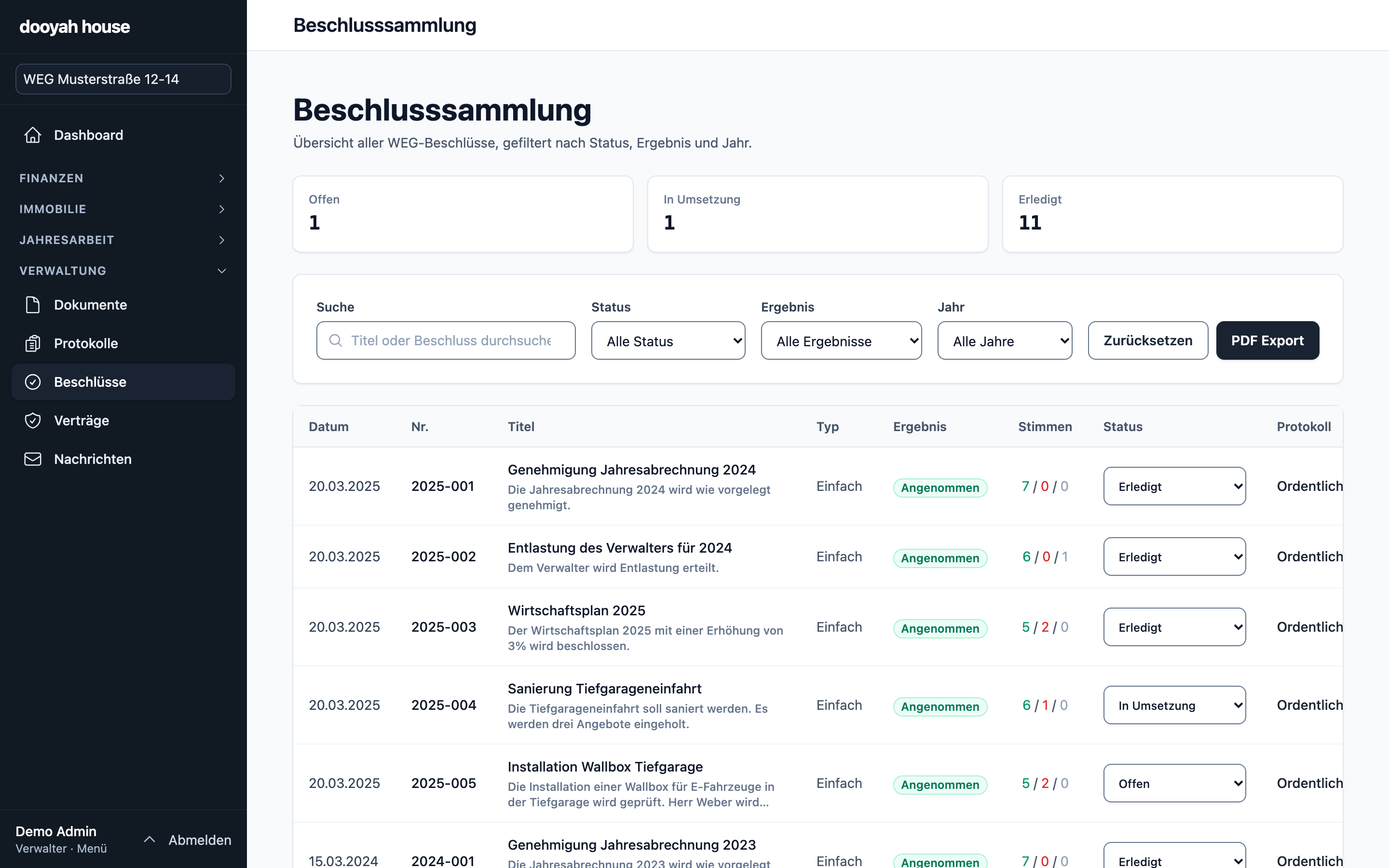Go to Protokolle menu item
This screenshot has height=868, width=1389.
click(x=123, y=343)
